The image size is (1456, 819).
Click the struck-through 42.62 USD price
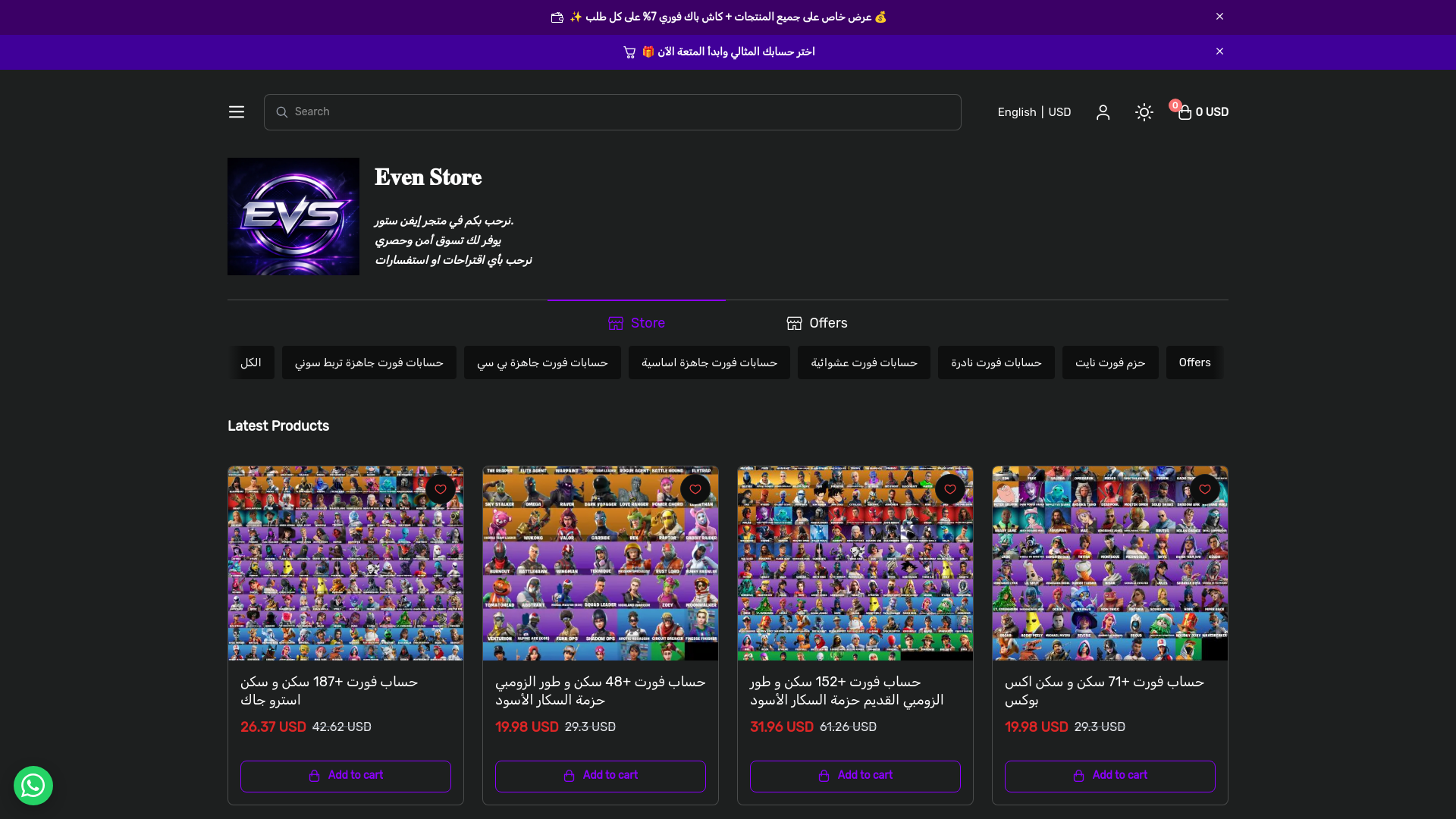[x=342, y=727]
